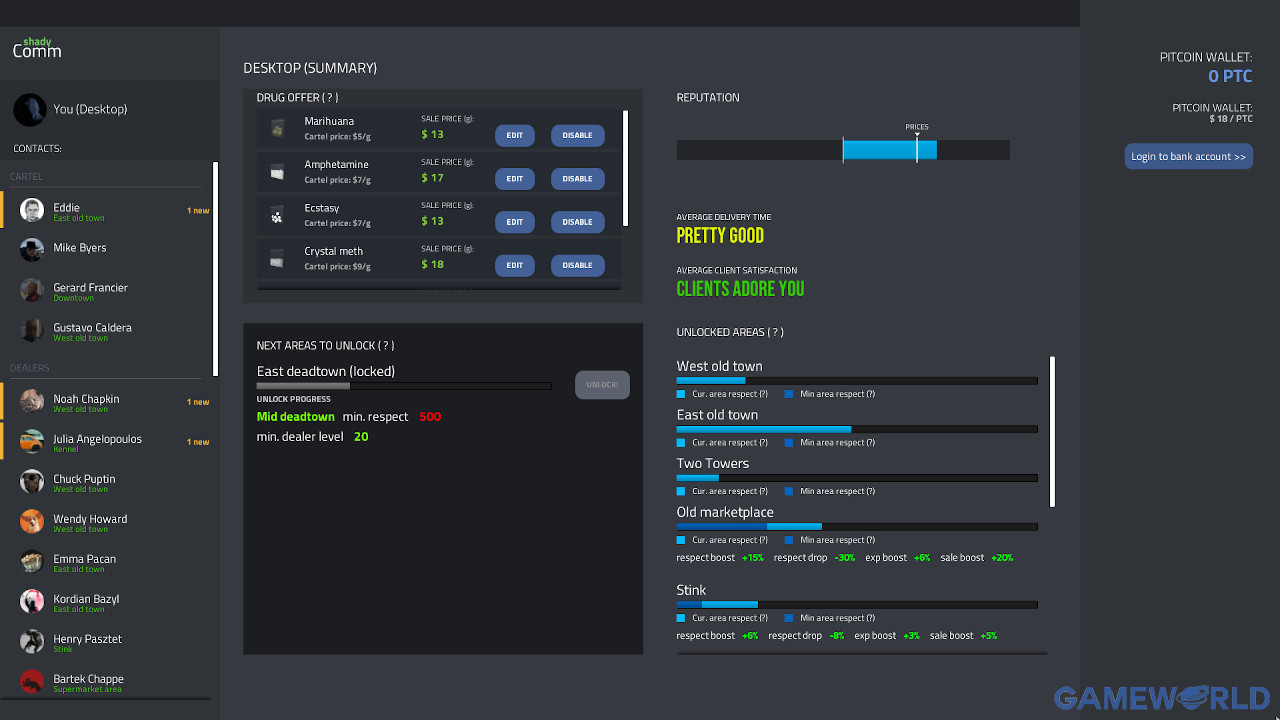Click Noah Chapkin's dealer avatar
Image resolution: width=1280 pixels, height=720 pixels.
(x=32, y=401)
